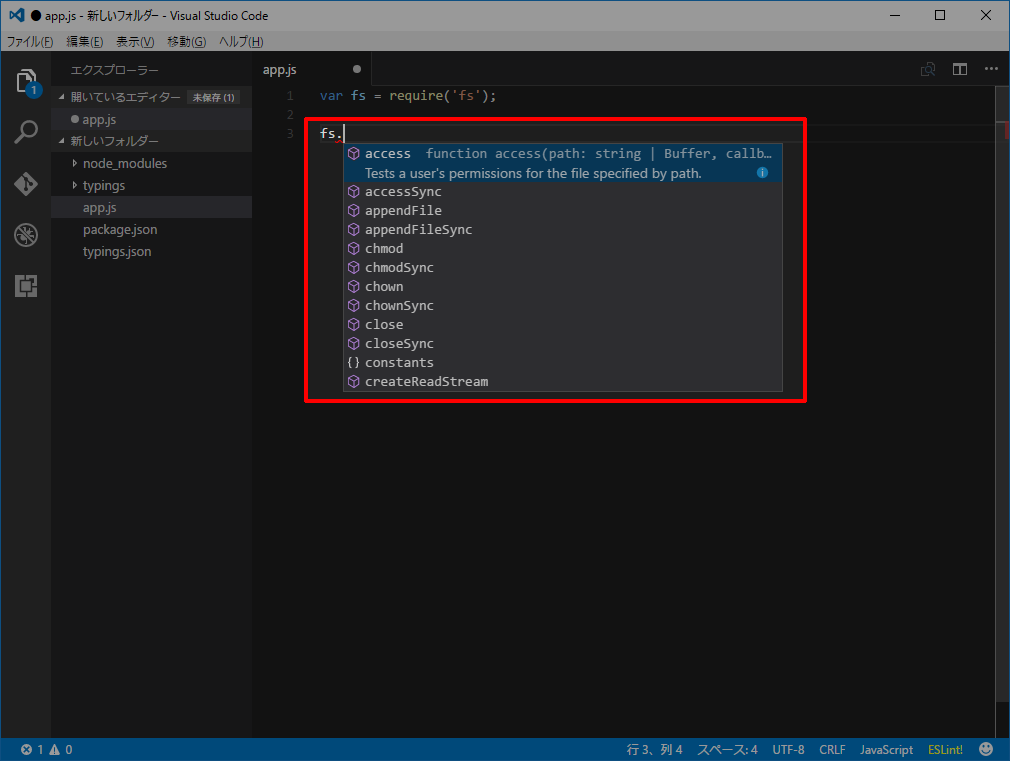Open the Debug view in the activity bar
Image resolution: width=1010 pixels, height=761 pixels.
tap(26, 236)
